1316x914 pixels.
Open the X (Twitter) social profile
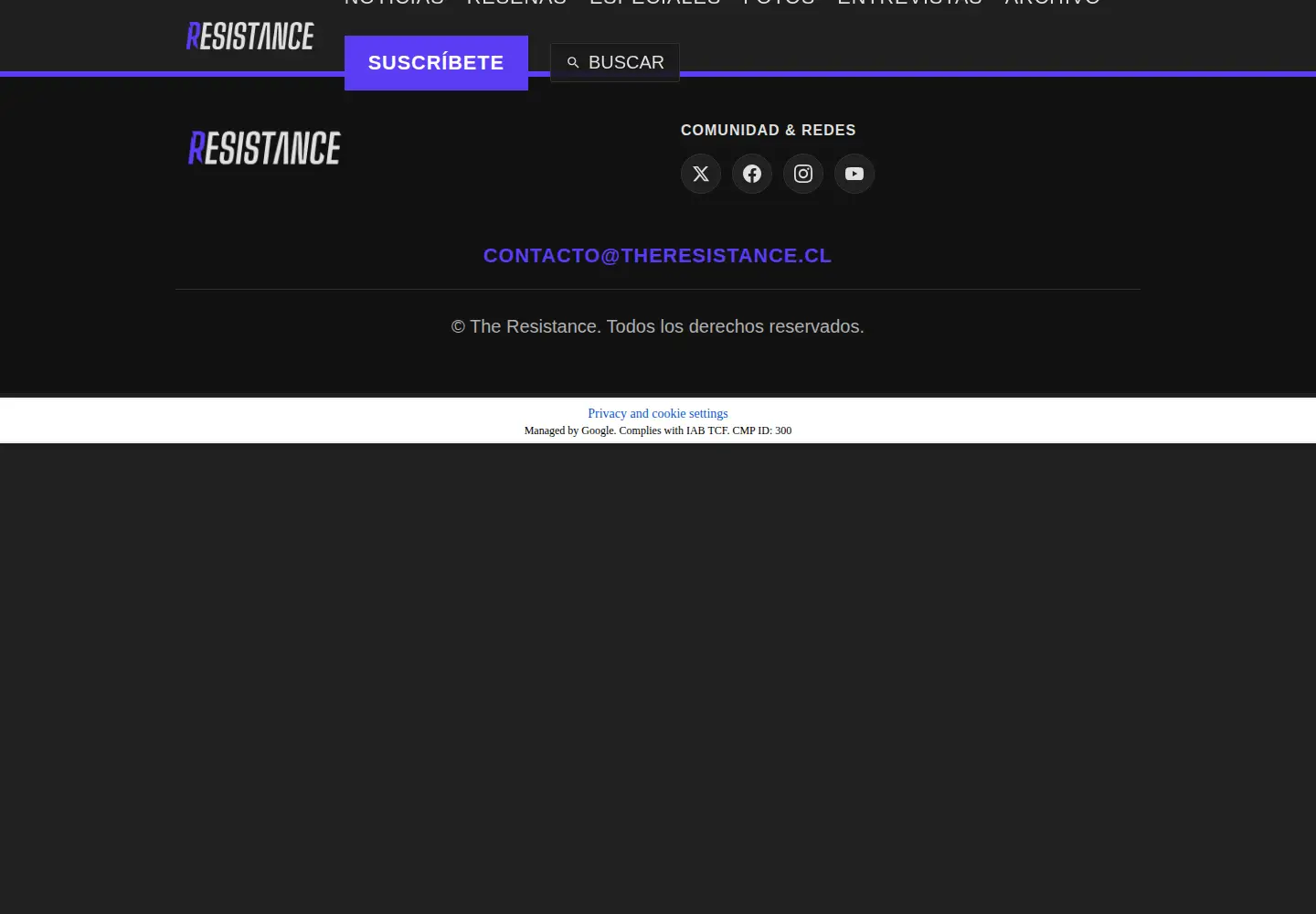[x=701, y=174]
